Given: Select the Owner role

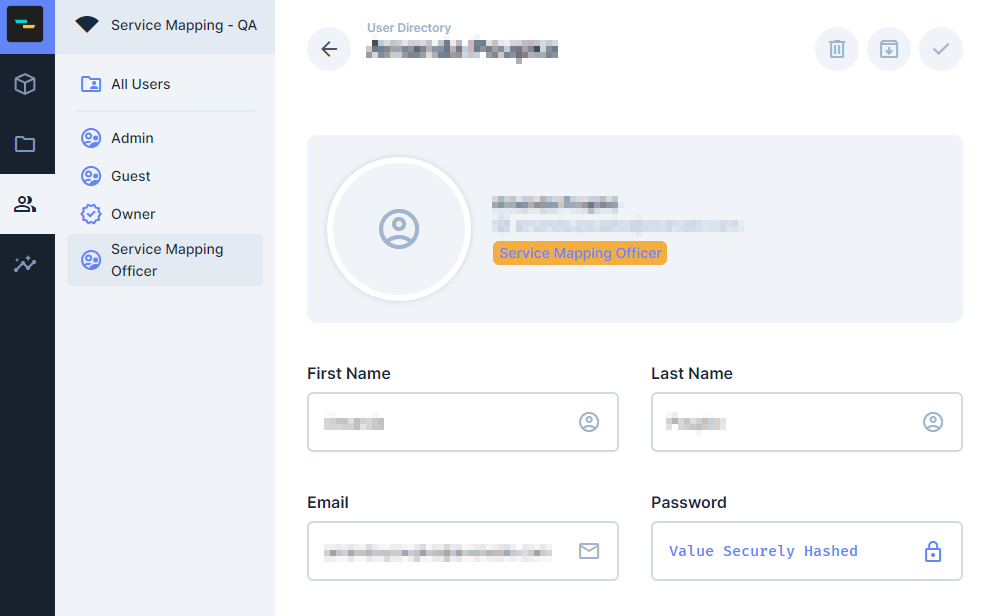Looking at the screenshot, I should pos(133,214).
